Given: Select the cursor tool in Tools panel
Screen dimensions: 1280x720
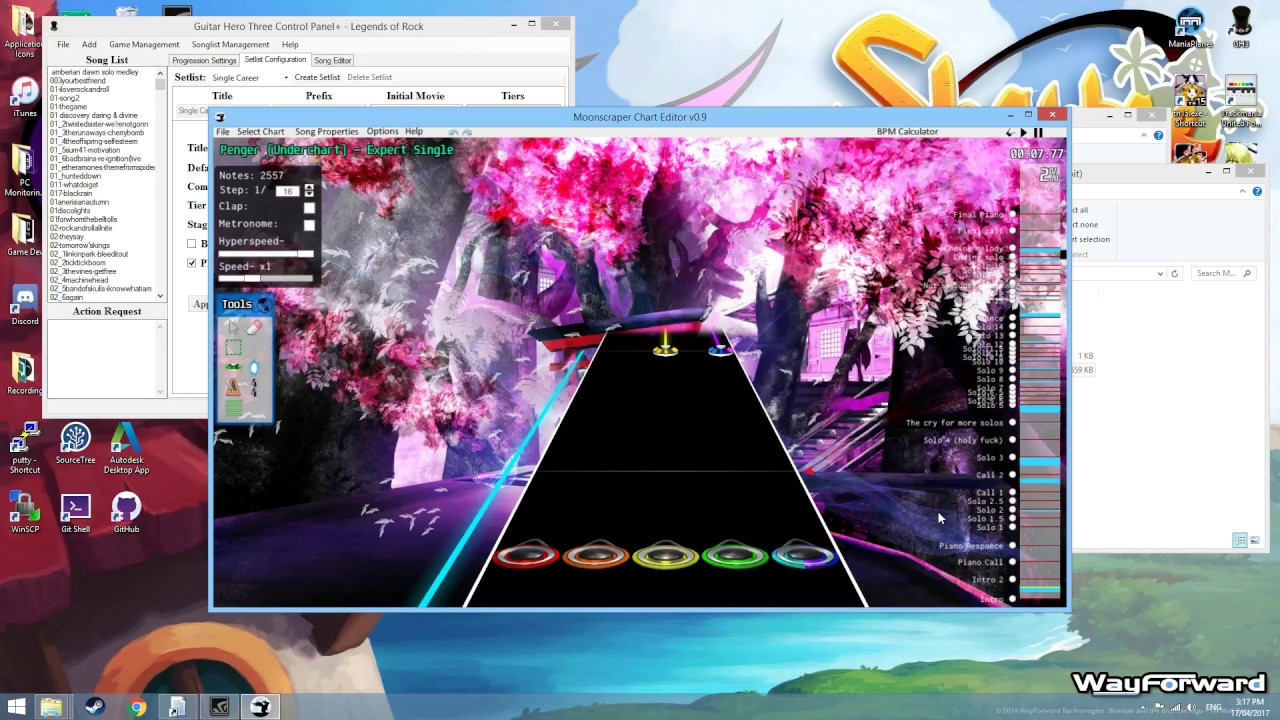Looking at the screenshot, I should [x=233, y=327].
